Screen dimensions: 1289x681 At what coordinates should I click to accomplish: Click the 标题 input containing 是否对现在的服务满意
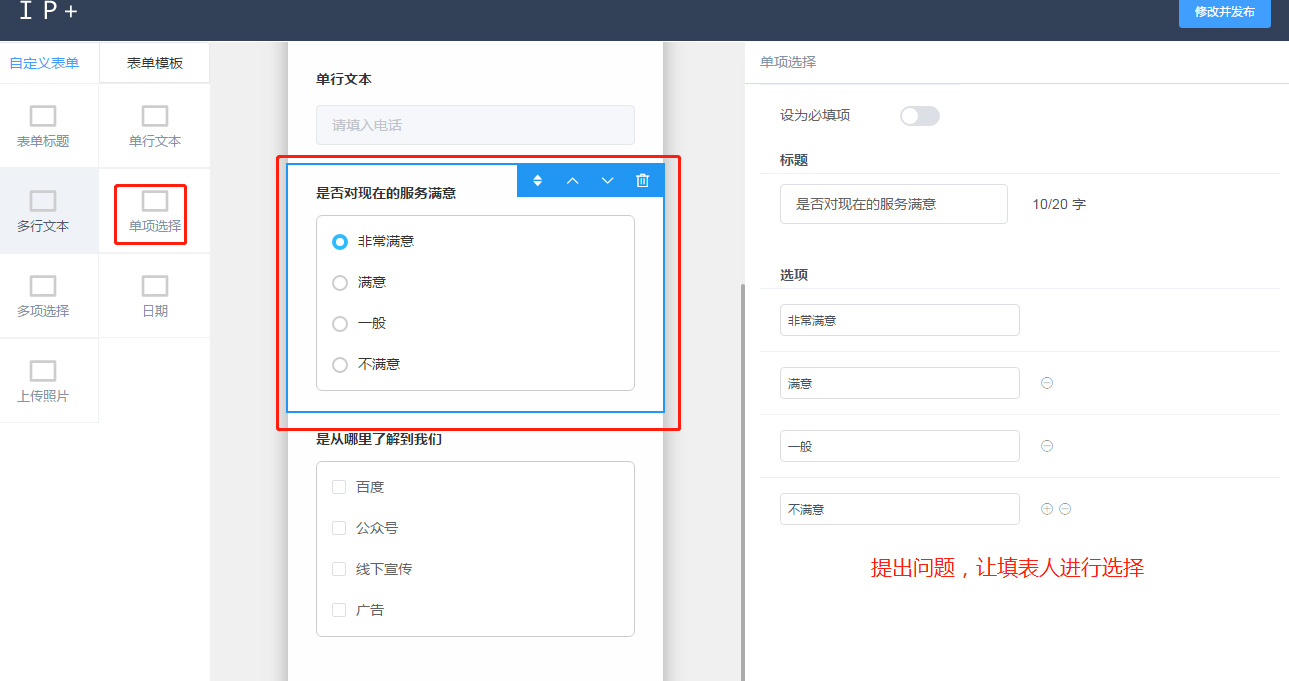[893, 204]
